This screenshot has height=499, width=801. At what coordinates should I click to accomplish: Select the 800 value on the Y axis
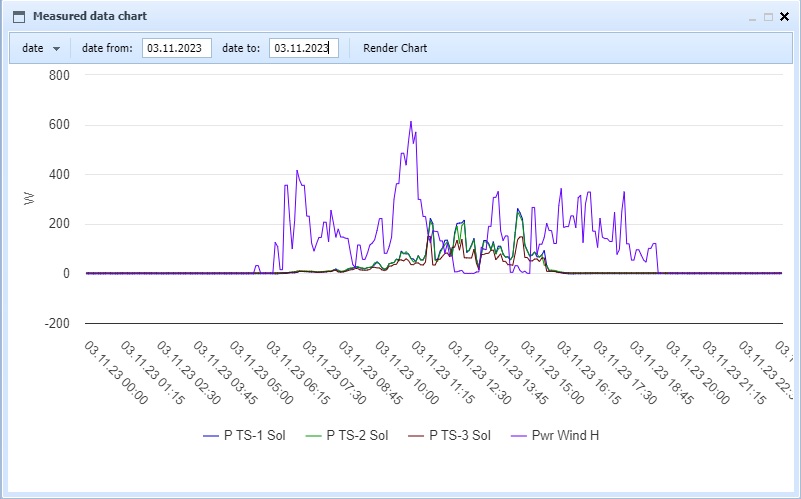(58, 75)
